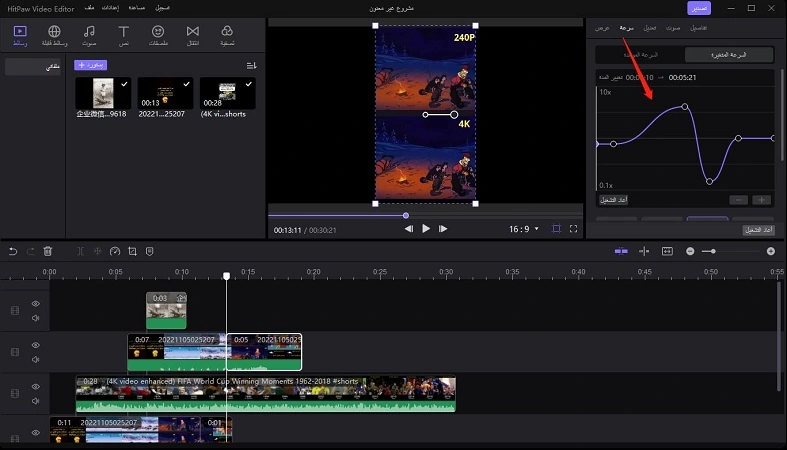The image size is (787, 450).
Task: Toggle the purple timeline snapping icon
Action: click(x=621, y=251)
